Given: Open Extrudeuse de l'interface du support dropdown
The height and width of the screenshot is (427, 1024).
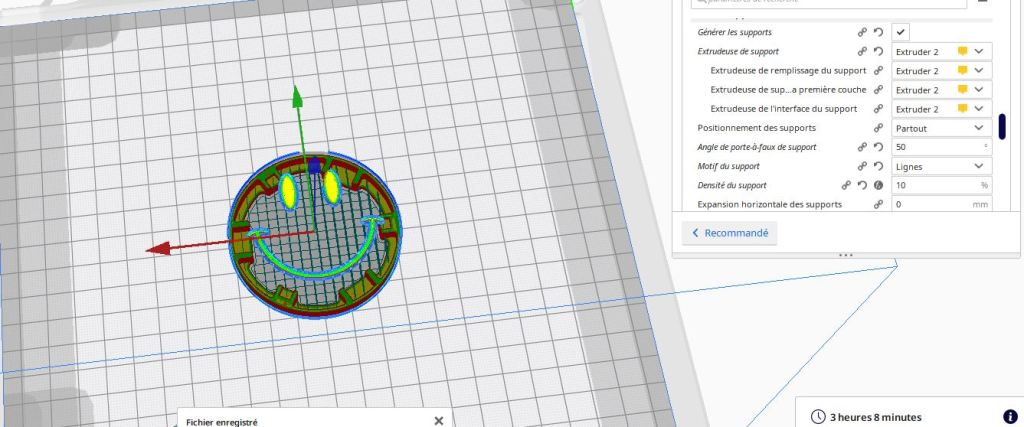Looking at the screenshot, I should [940, 109].
